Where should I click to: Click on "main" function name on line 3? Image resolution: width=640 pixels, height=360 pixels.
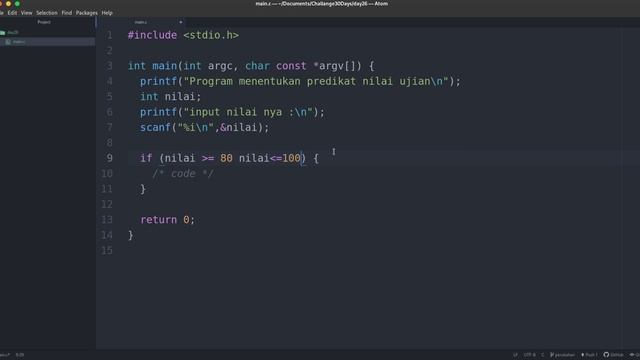tap(164, 66)
